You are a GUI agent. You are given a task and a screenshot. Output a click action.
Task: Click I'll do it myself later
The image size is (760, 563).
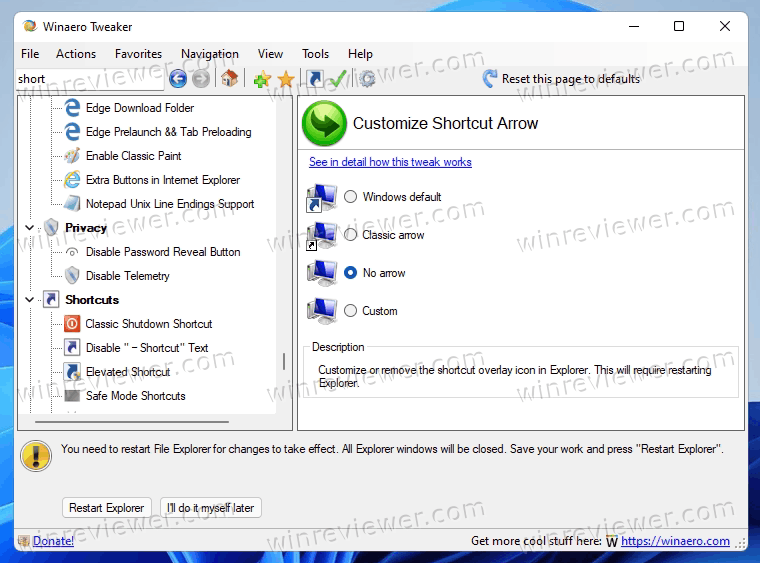pyautogui.click(x=210, y=508)
